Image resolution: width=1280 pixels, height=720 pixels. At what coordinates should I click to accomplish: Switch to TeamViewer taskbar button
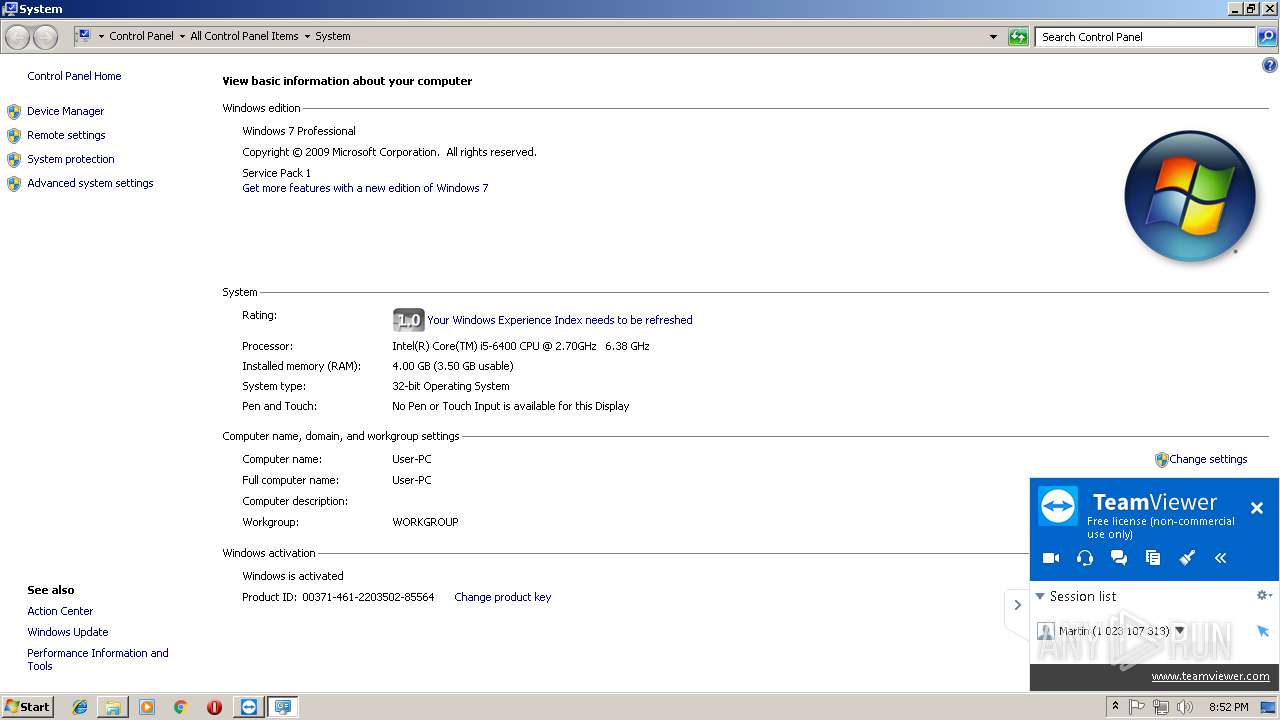click(249, 707)
